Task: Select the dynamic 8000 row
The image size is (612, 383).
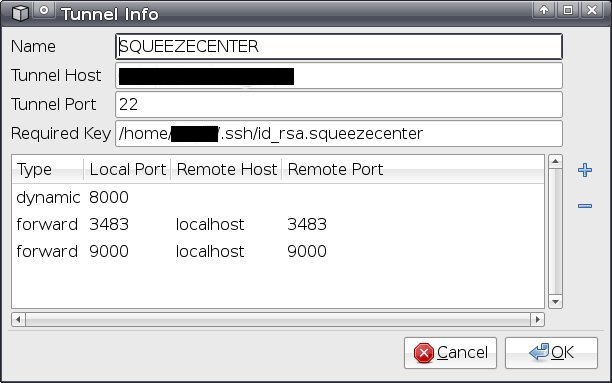Action: [278, 198]
